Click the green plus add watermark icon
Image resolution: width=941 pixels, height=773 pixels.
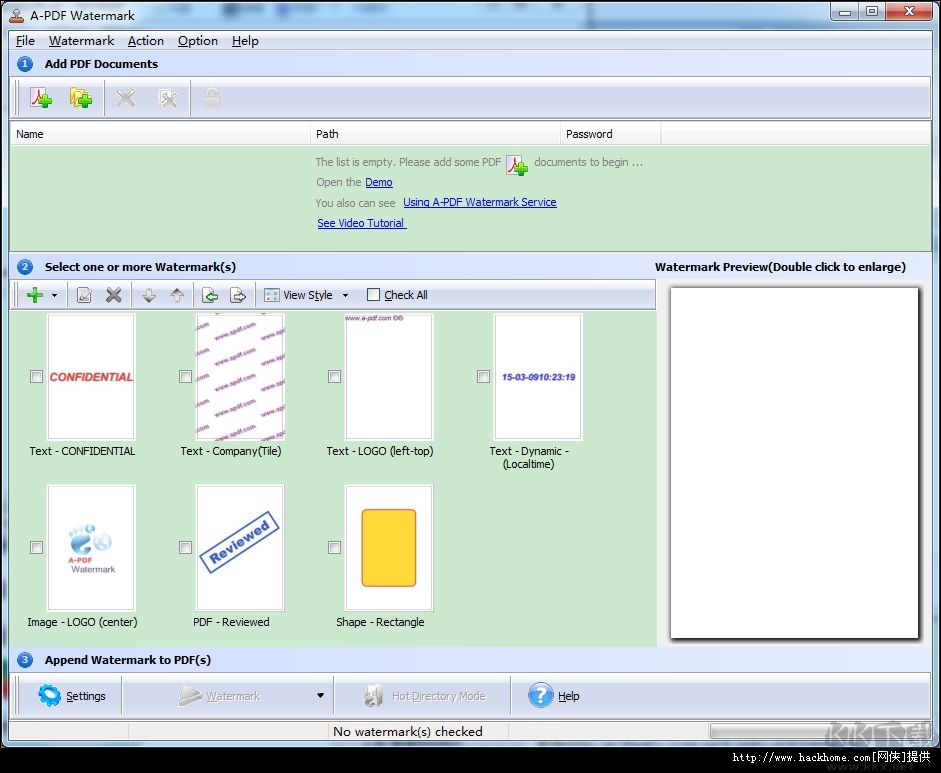pos(35,295)
